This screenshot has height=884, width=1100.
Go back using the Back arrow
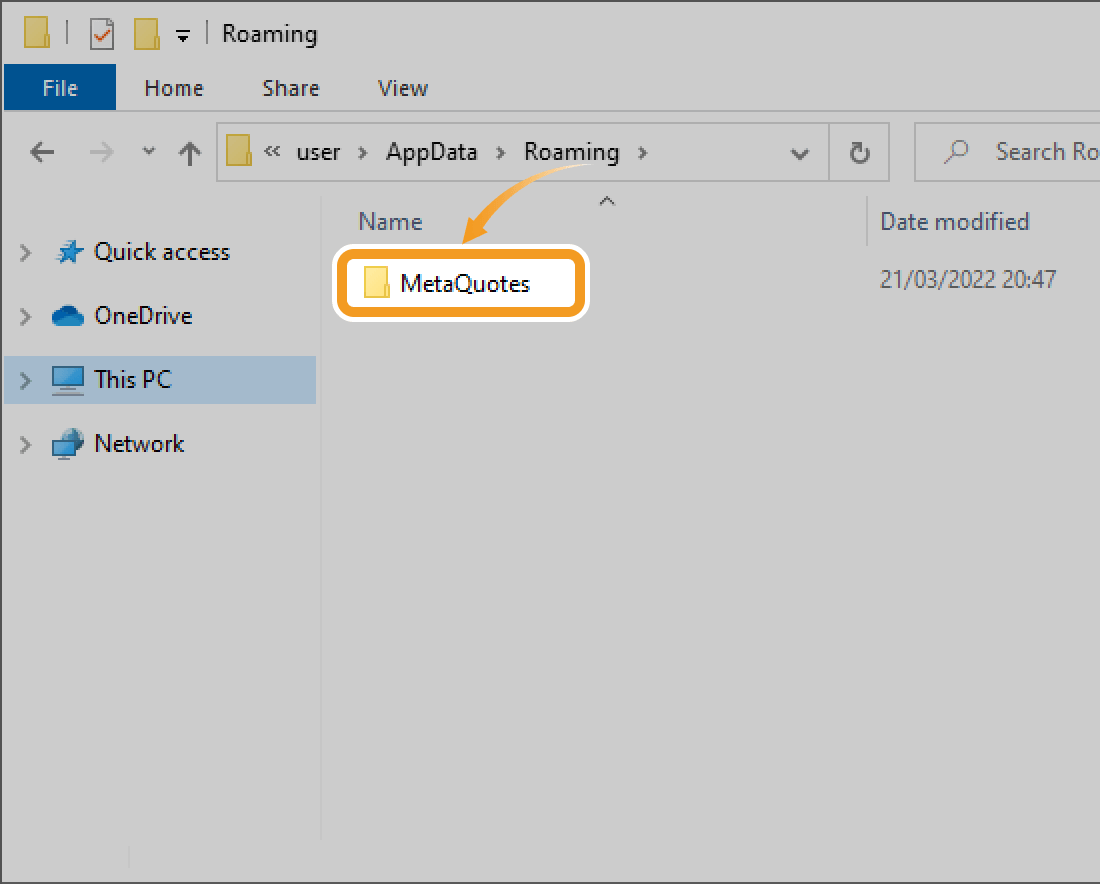[x=42, y=153]
